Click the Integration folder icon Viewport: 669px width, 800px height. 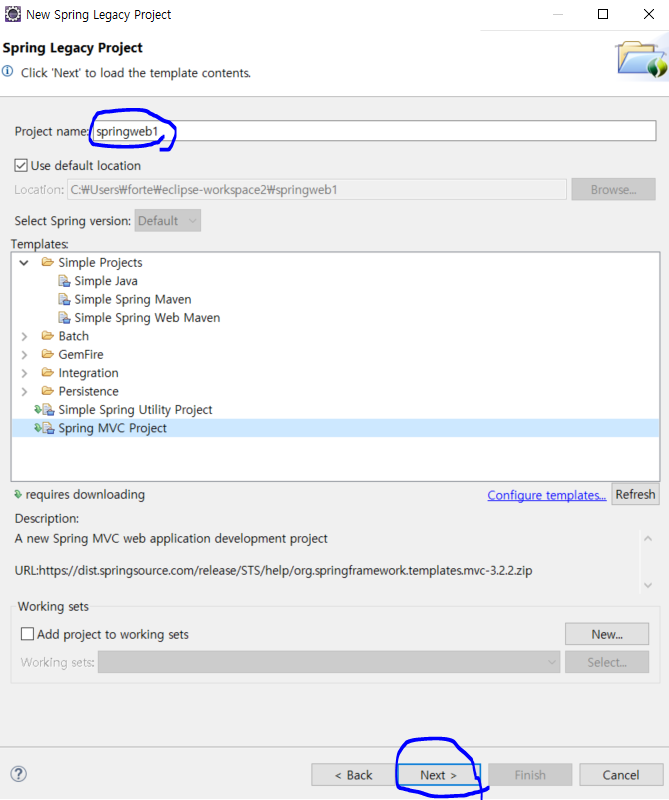click(x=47, y=372)
